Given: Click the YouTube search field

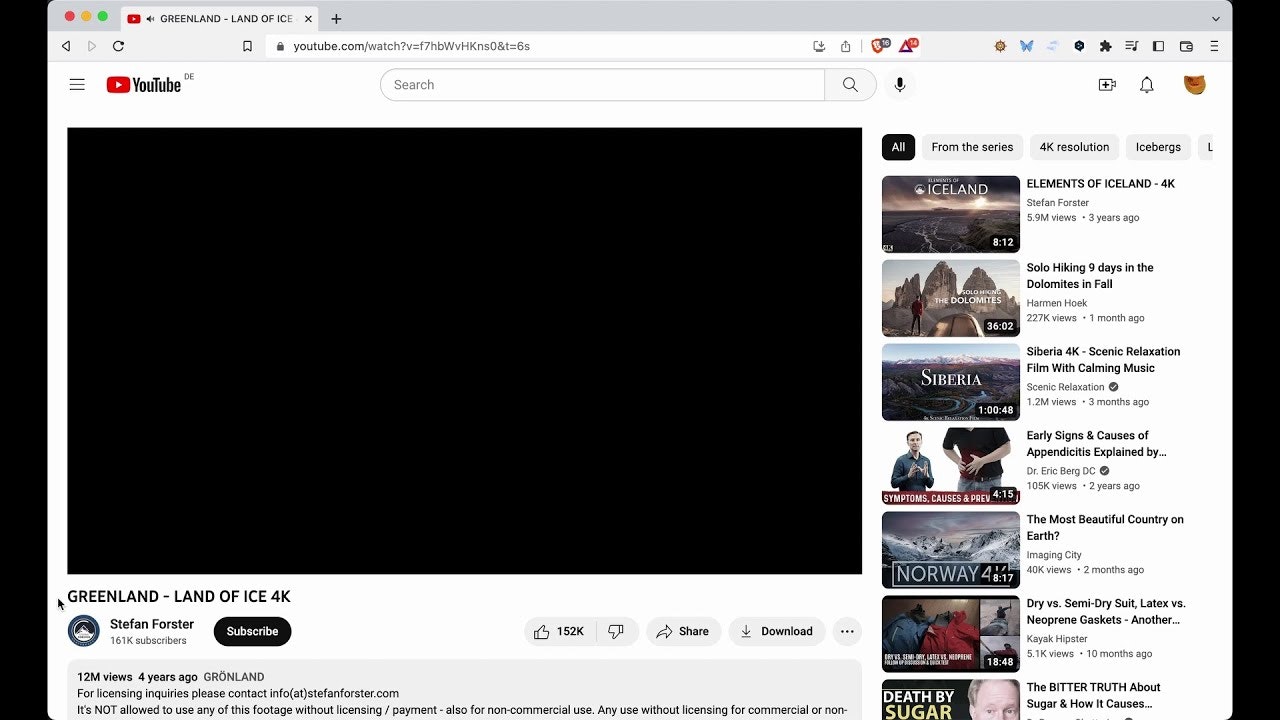Looking at the screenshot, I should (x=602, y=85).
